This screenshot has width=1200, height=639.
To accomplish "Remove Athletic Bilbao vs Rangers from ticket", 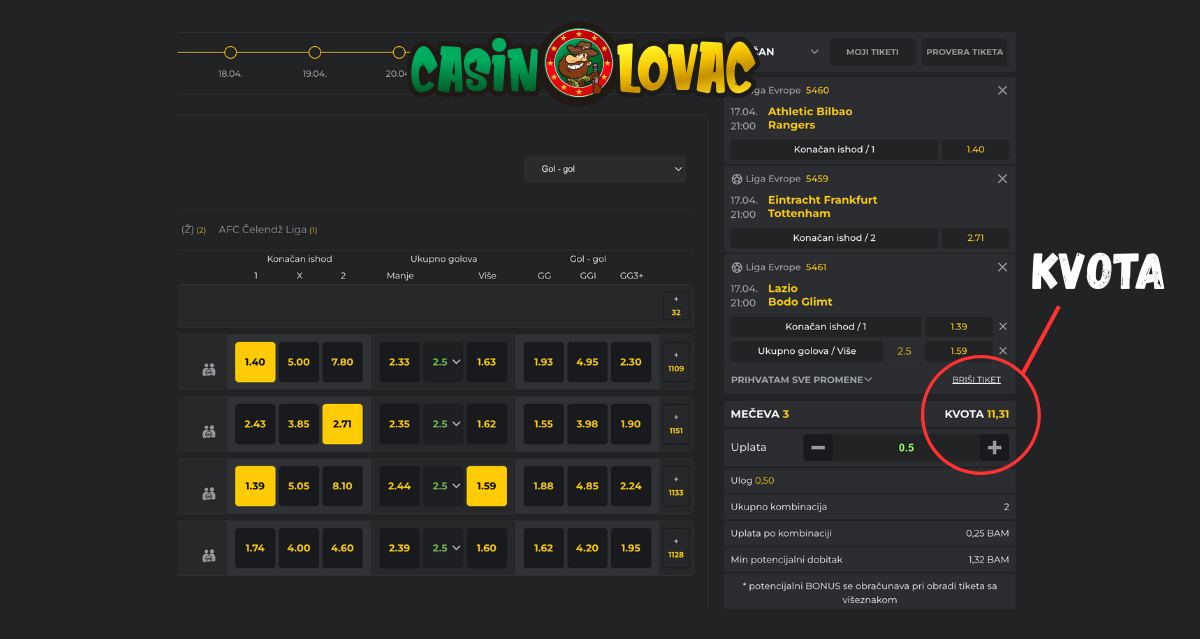I will click(x=1002, y=91).
